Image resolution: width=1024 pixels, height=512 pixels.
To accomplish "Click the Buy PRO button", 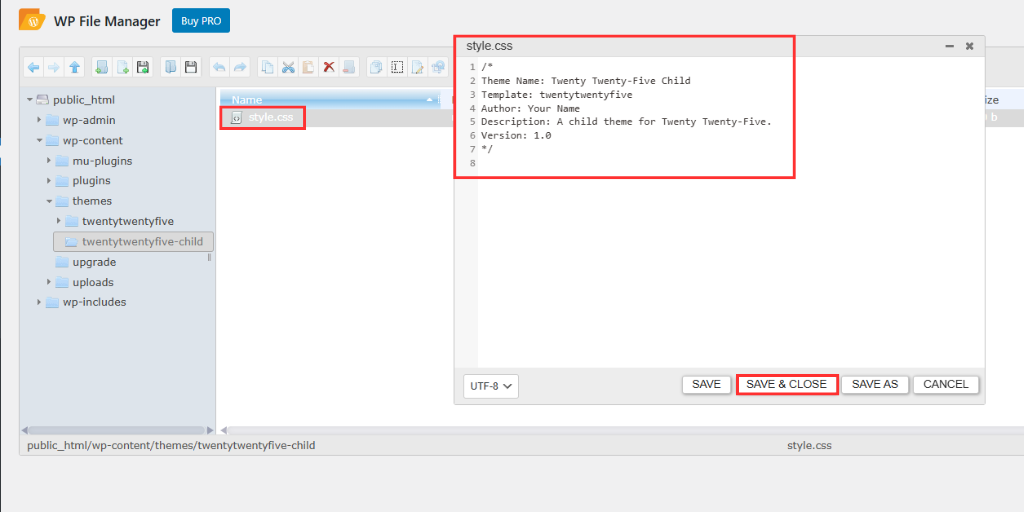I will tap(201, 21).
